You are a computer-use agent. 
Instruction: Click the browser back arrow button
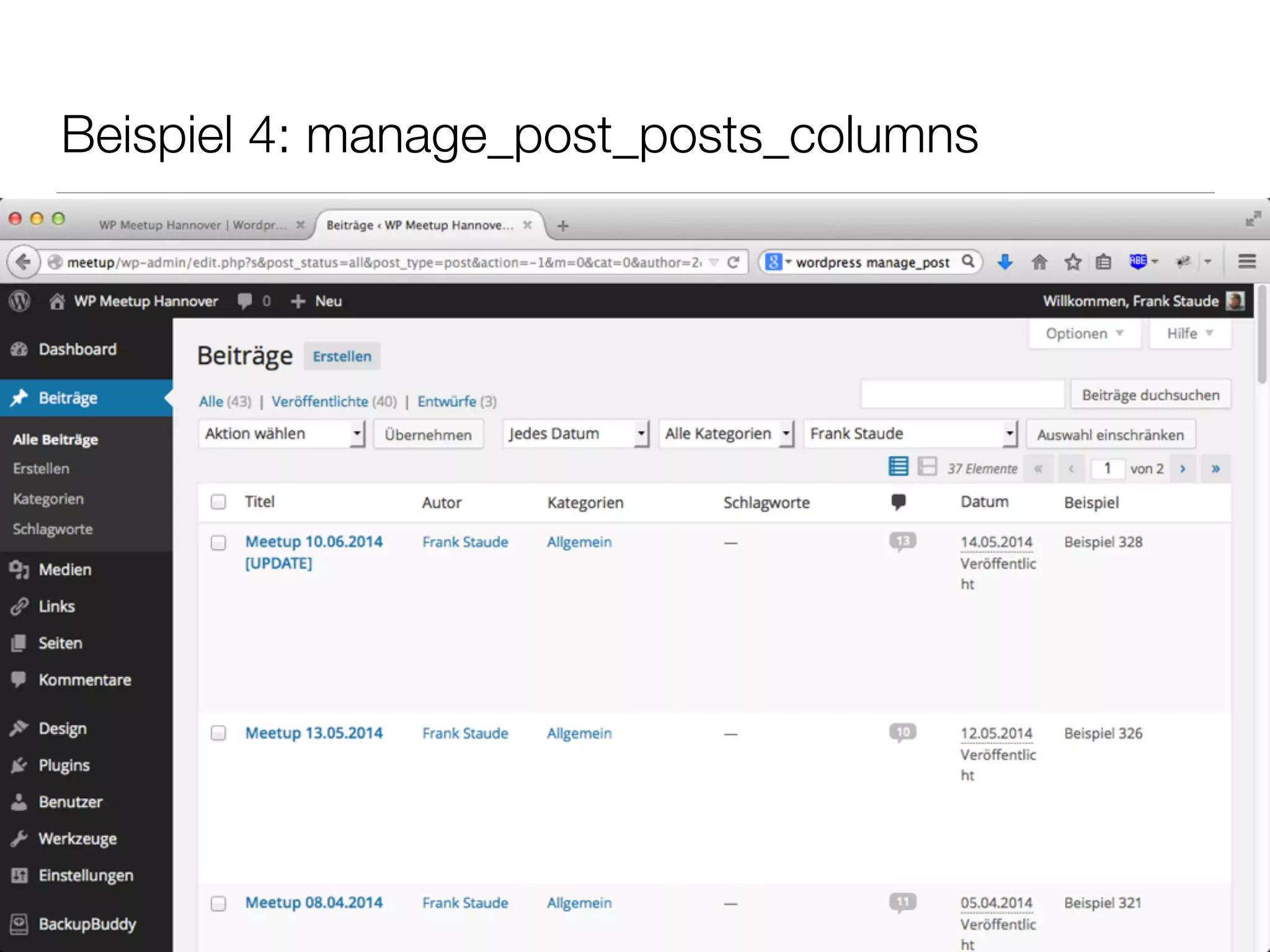[24, 262]
